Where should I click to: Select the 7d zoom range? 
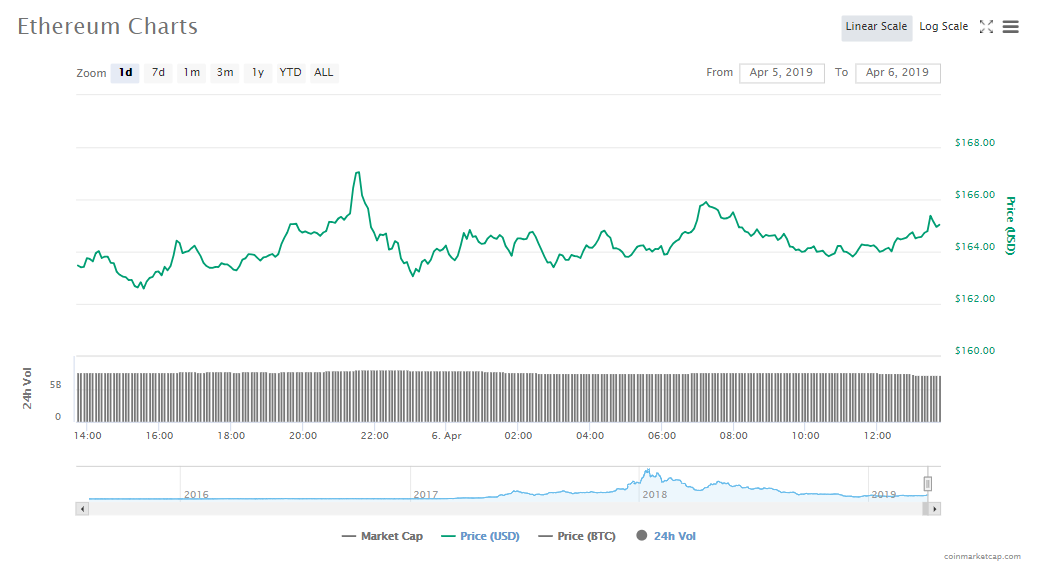[x=158, y=73]
